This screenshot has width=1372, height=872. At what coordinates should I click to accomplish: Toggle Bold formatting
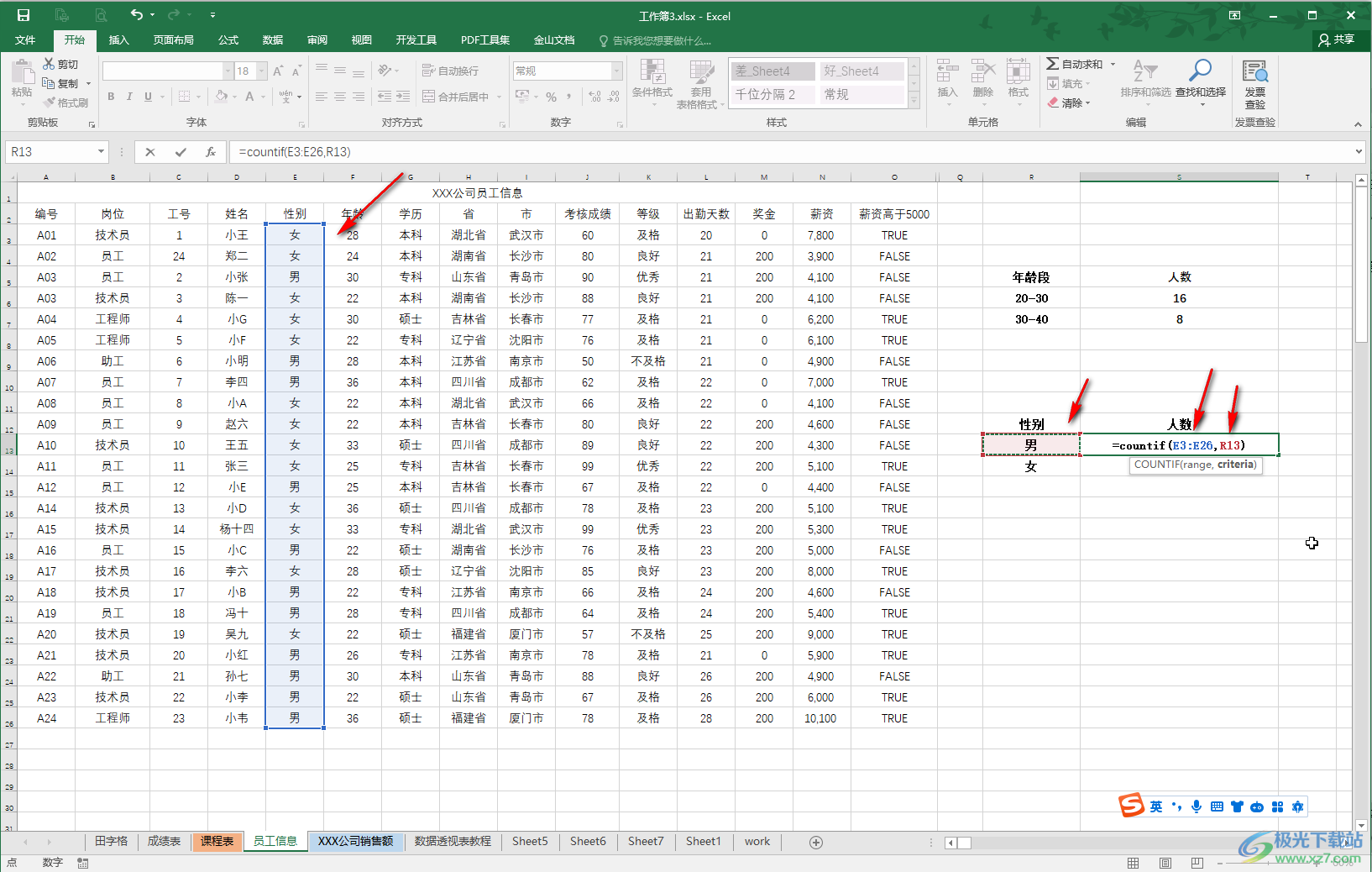point(111,97)
